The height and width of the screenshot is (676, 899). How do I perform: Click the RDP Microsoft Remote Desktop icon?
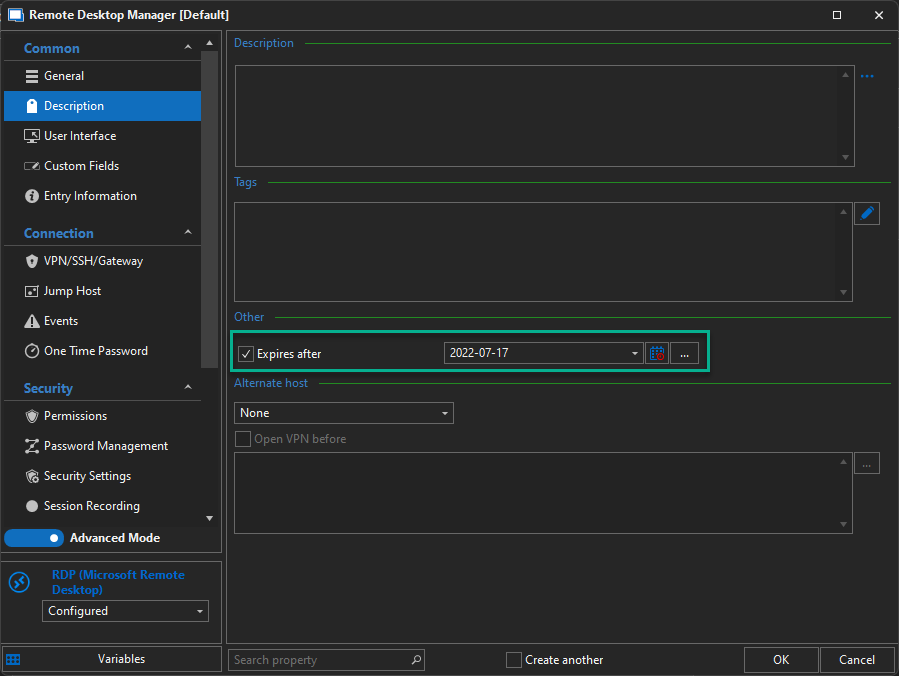coord(21,583)
